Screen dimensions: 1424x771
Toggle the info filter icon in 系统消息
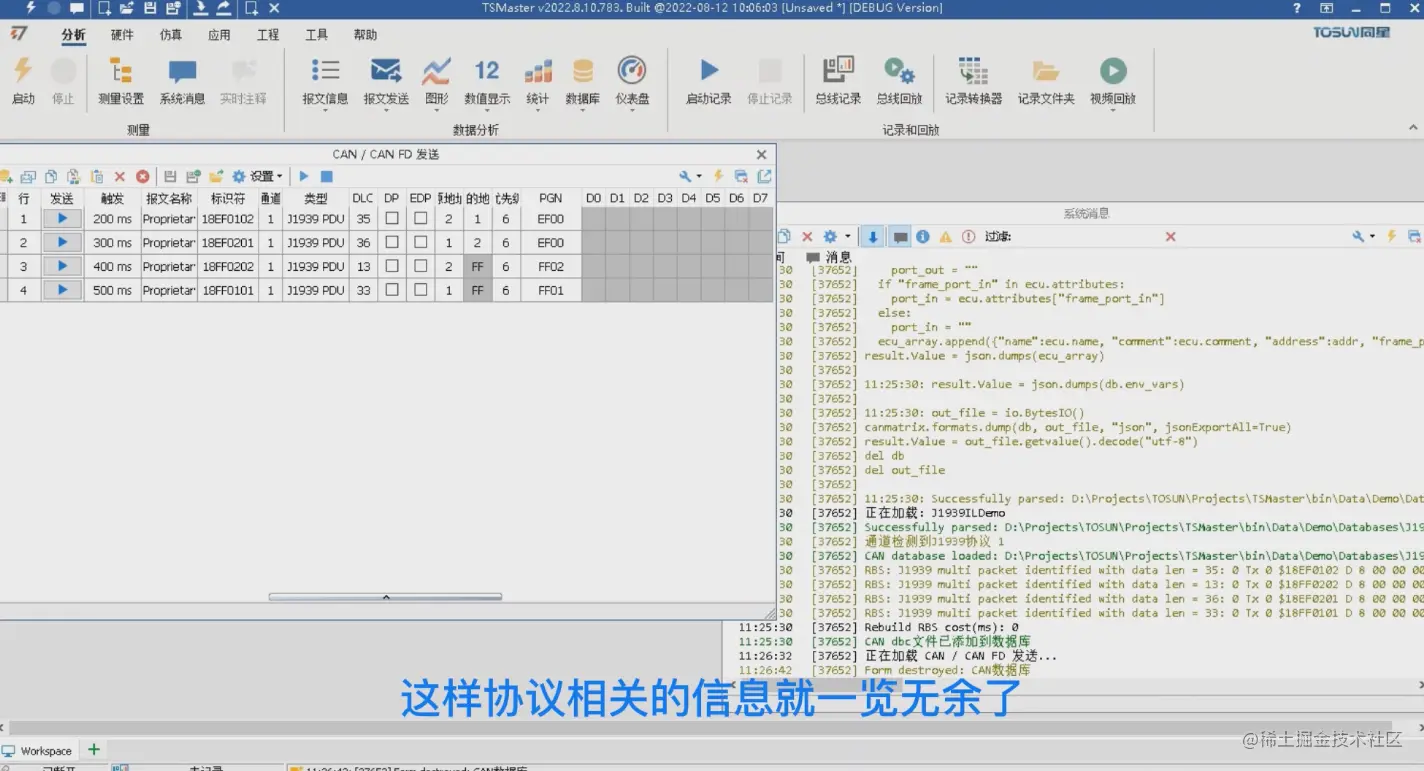click(x=923, y=237)
